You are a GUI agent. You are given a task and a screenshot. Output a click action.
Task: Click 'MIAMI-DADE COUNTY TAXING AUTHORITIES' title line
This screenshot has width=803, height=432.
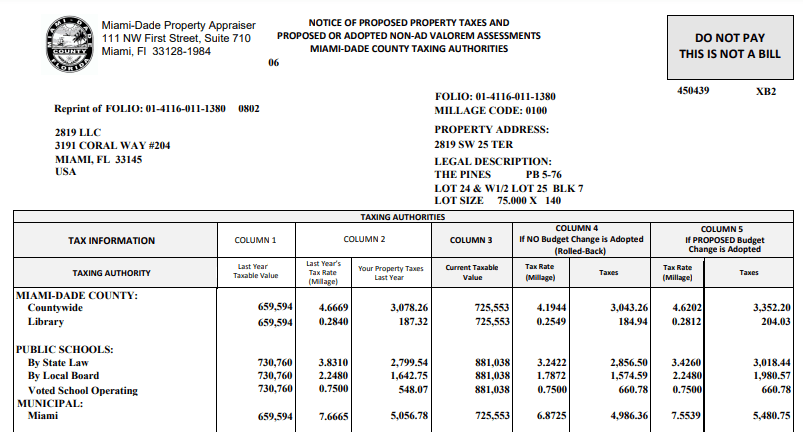click(409, 49)
